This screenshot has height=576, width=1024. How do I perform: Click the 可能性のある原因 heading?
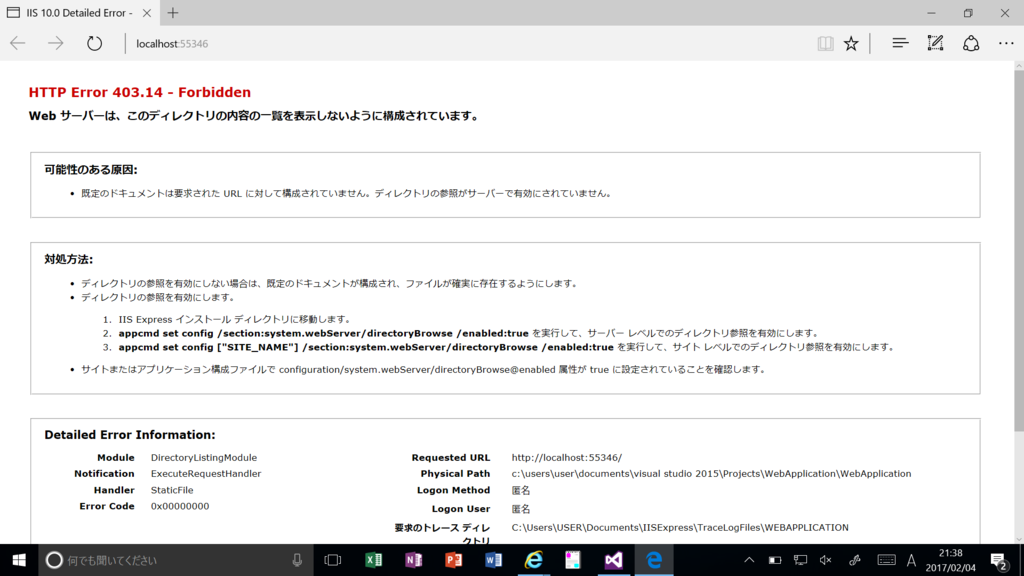tap(91, 170)
